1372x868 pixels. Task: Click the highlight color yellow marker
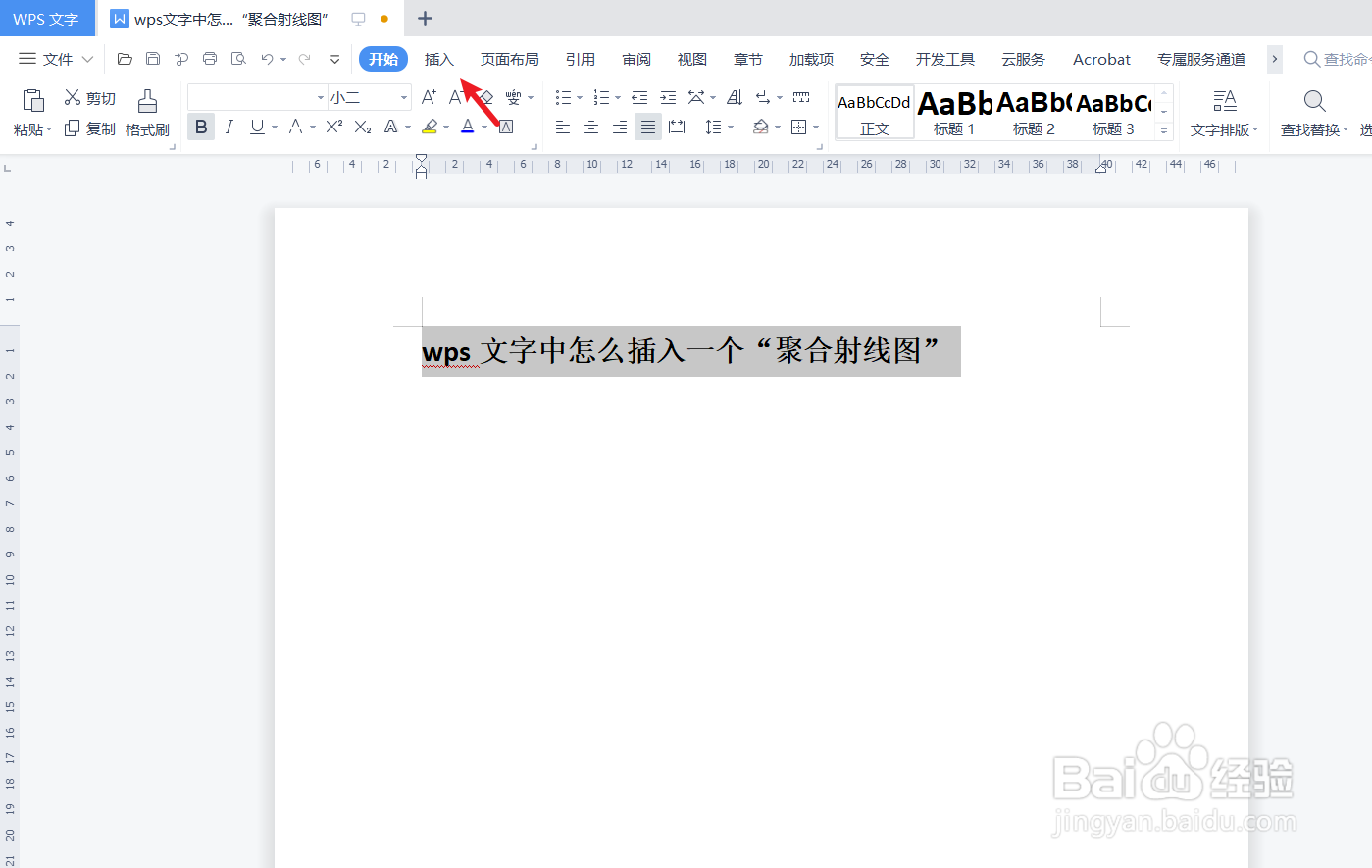[x=430, y=127]
